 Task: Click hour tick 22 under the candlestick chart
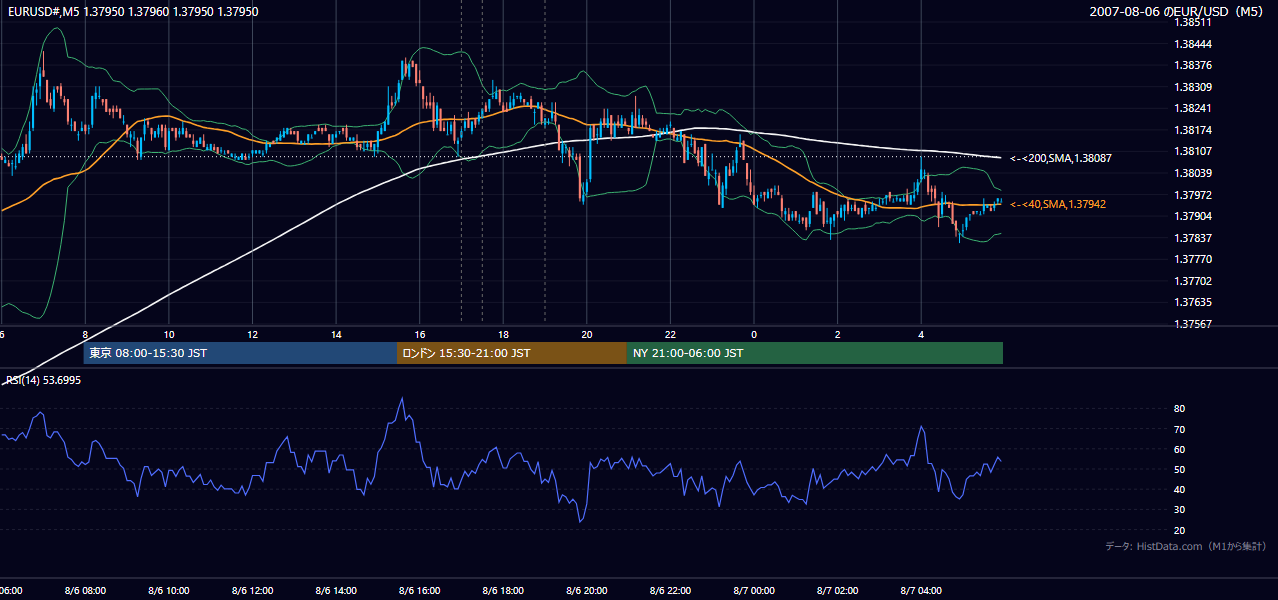click(x=671, y=334)
